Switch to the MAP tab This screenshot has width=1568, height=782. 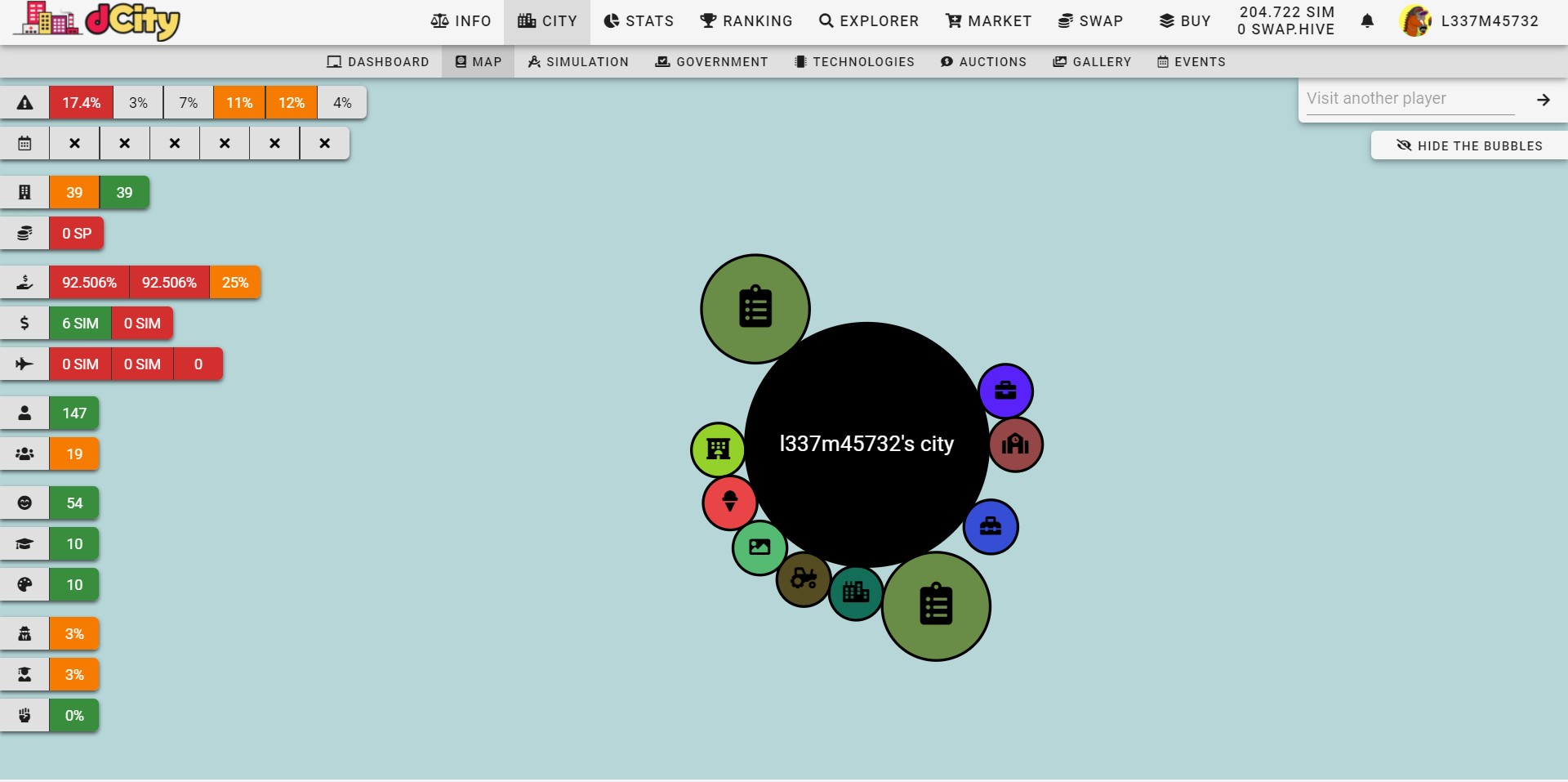click(x=479, y=62)
